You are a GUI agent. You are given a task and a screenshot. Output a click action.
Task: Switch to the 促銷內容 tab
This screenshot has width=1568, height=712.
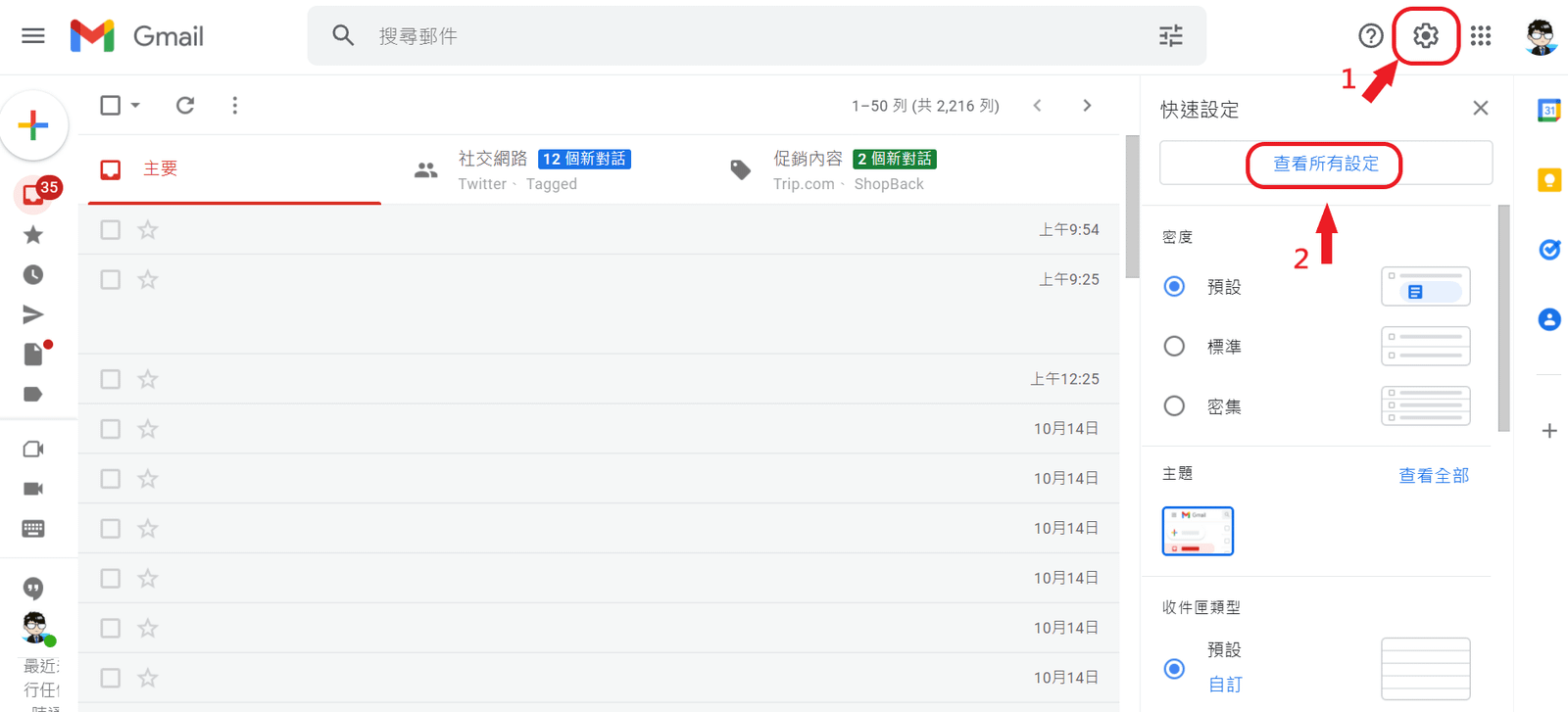click(x=862, y=169)
